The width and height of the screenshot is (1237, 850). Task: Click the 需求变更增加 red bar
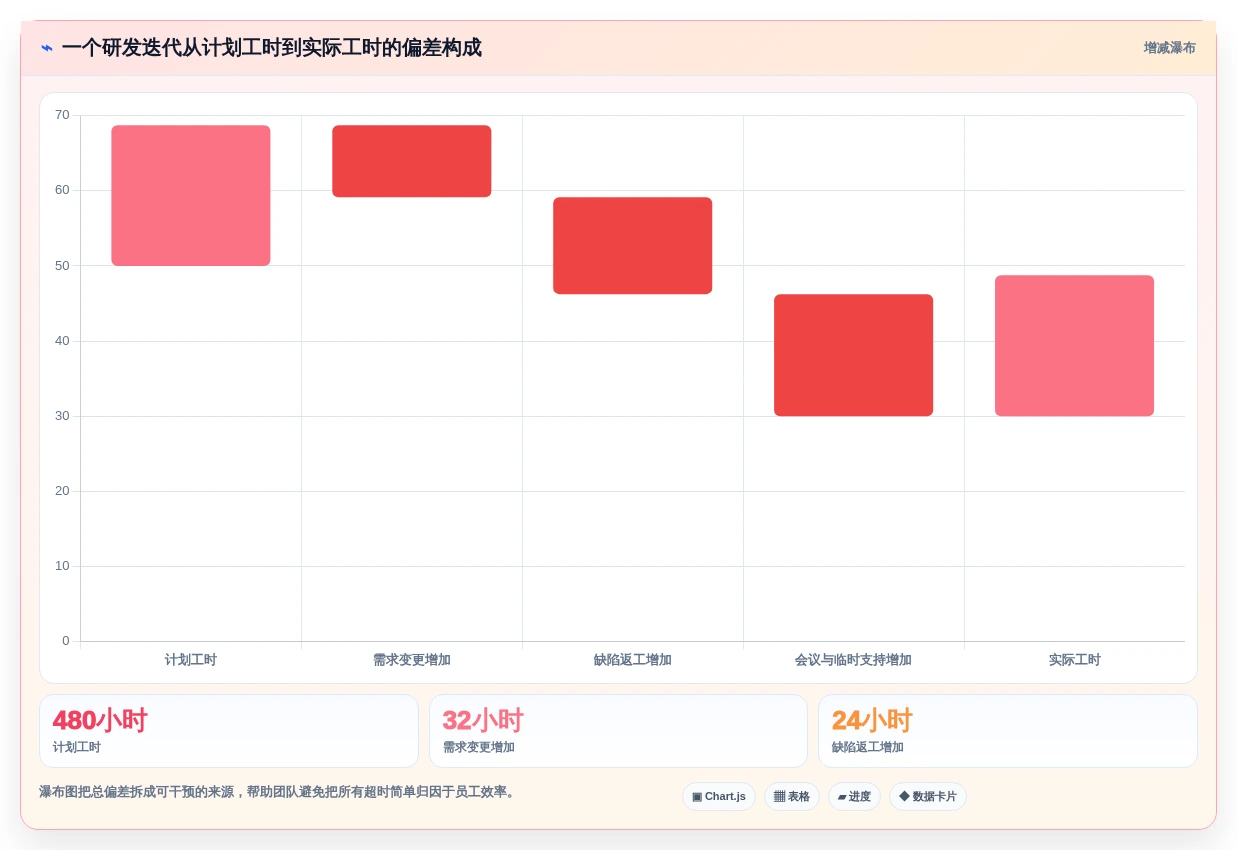[x=412, y=161]
